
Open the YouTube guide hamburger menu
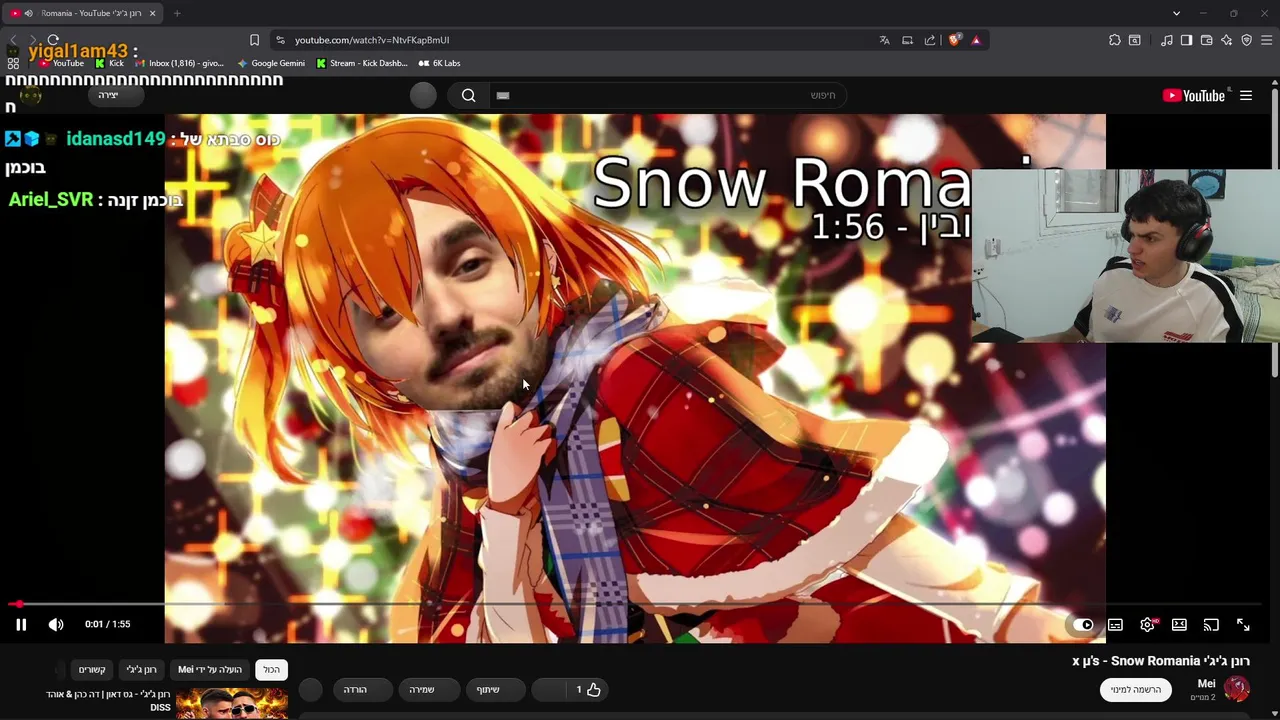tap(1246, 96)
